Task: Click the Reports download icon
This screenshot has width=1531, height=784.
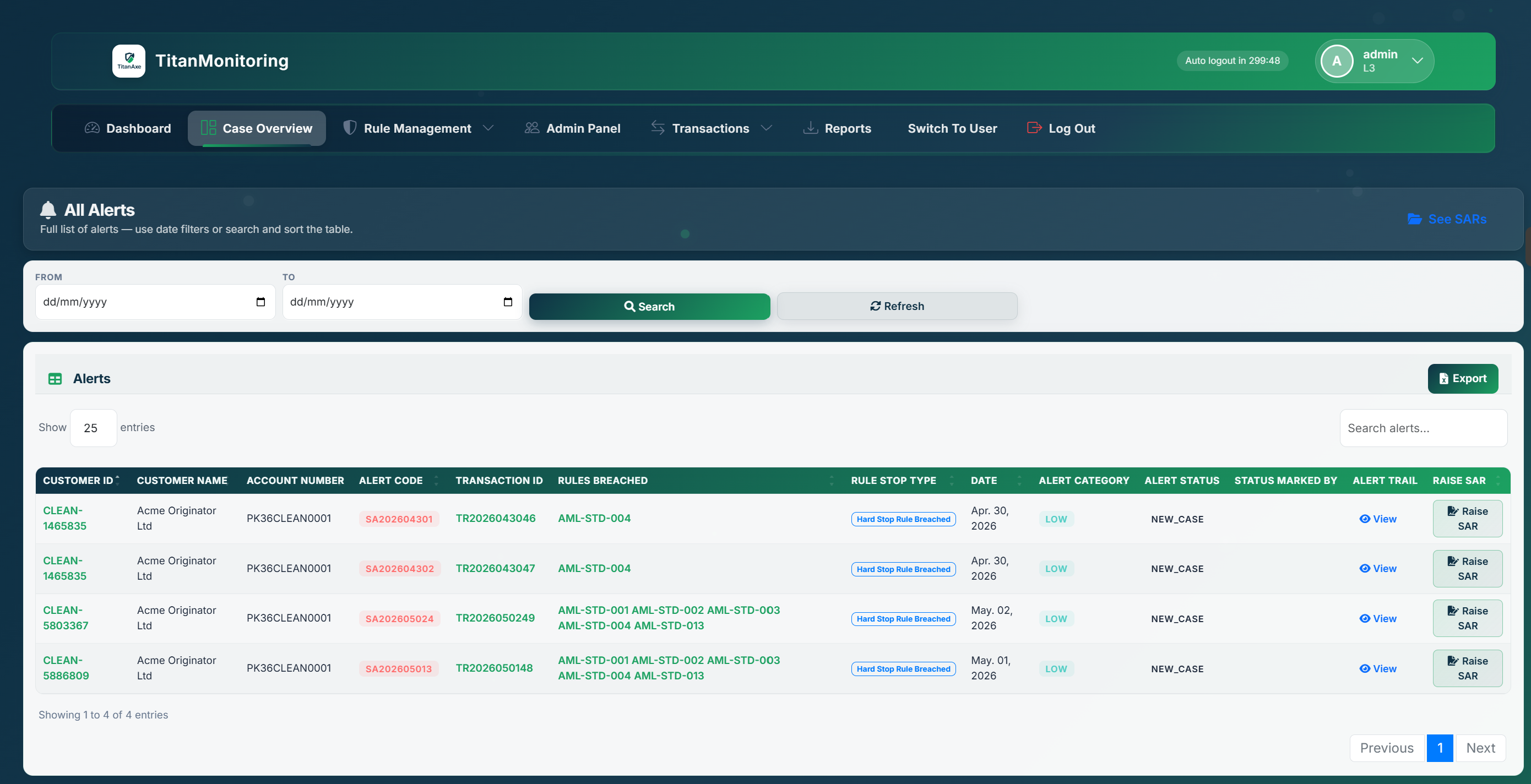Action: tap(811, 128)
